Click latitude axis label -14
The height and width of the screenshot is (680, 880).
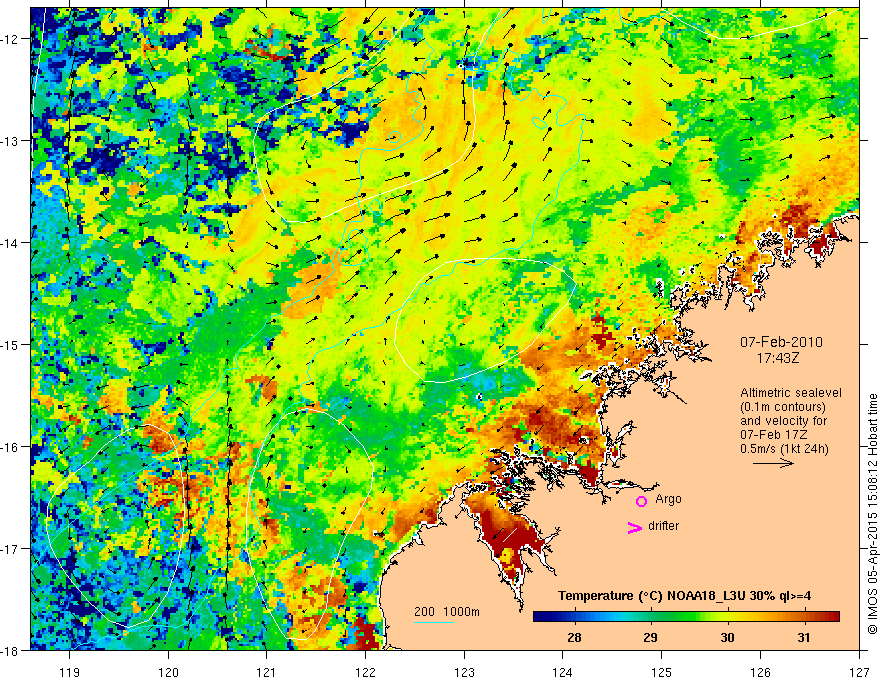(x=11, y=242)
